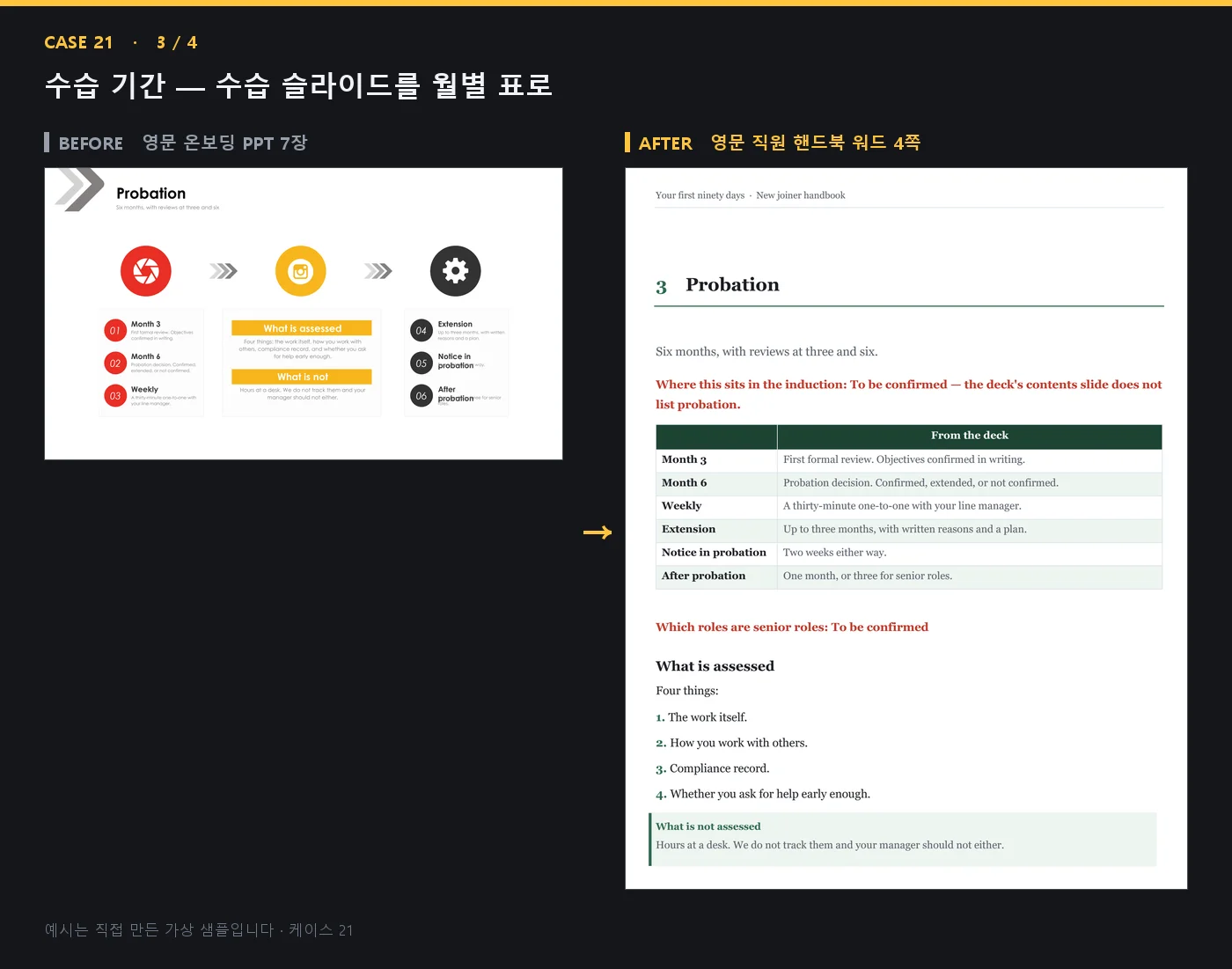
Task: Click list item '3. Compliance record.'
Action: (713, 768)
